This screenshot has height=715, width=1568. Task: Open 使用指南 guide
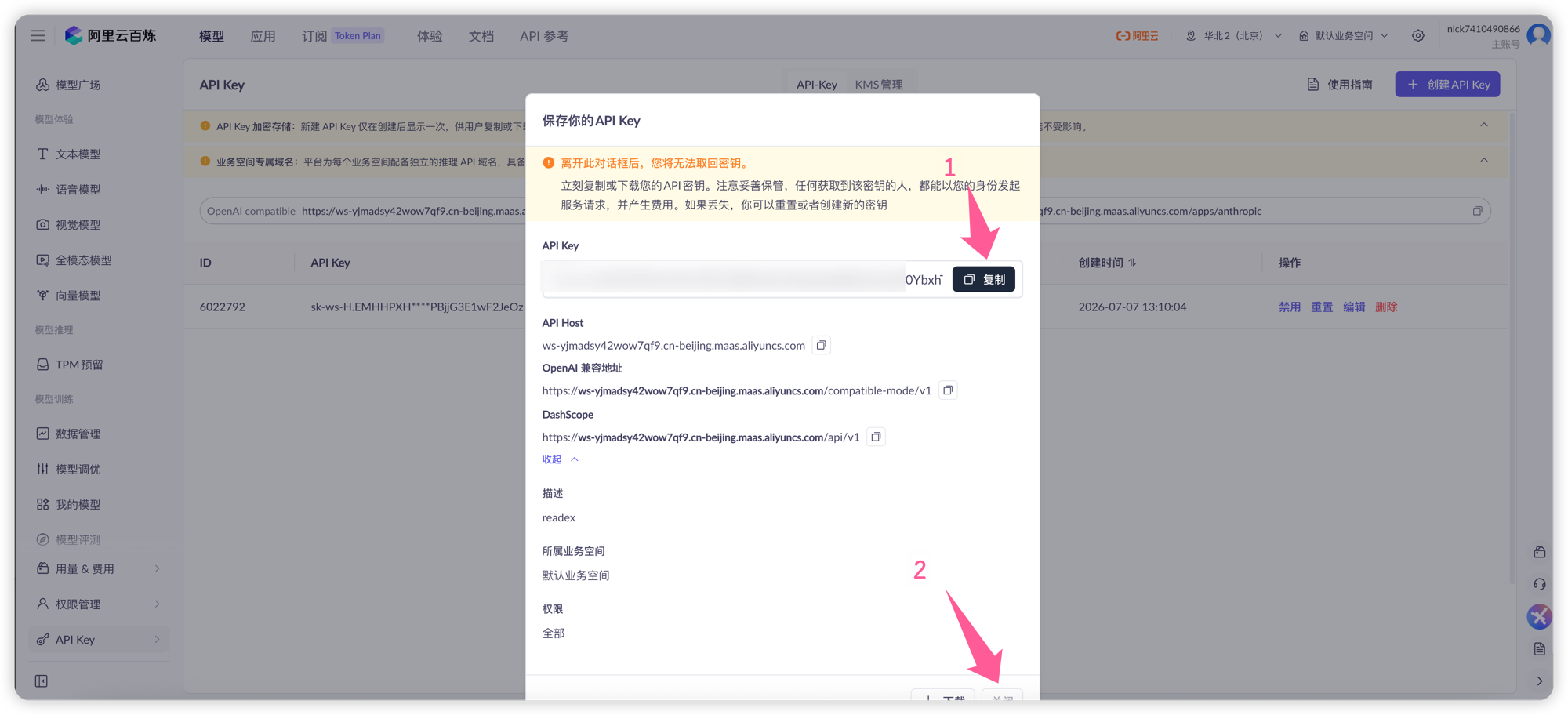(x=1340, y=85)
